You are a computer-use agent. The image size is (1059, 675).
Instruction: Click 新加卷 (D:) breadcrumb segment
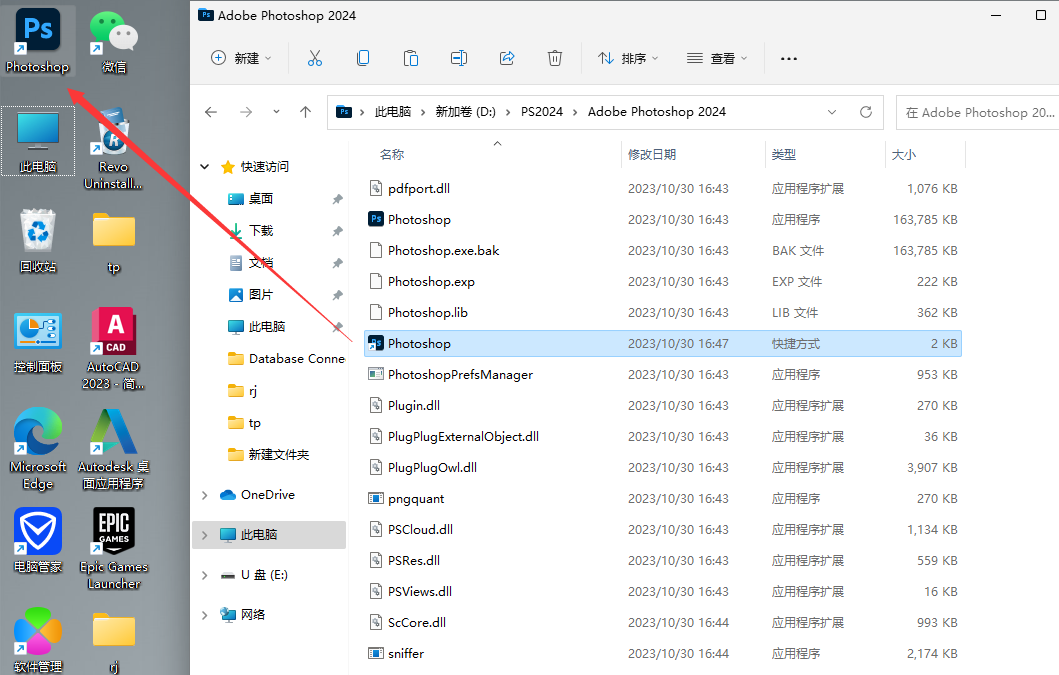[x=465, y=112]
